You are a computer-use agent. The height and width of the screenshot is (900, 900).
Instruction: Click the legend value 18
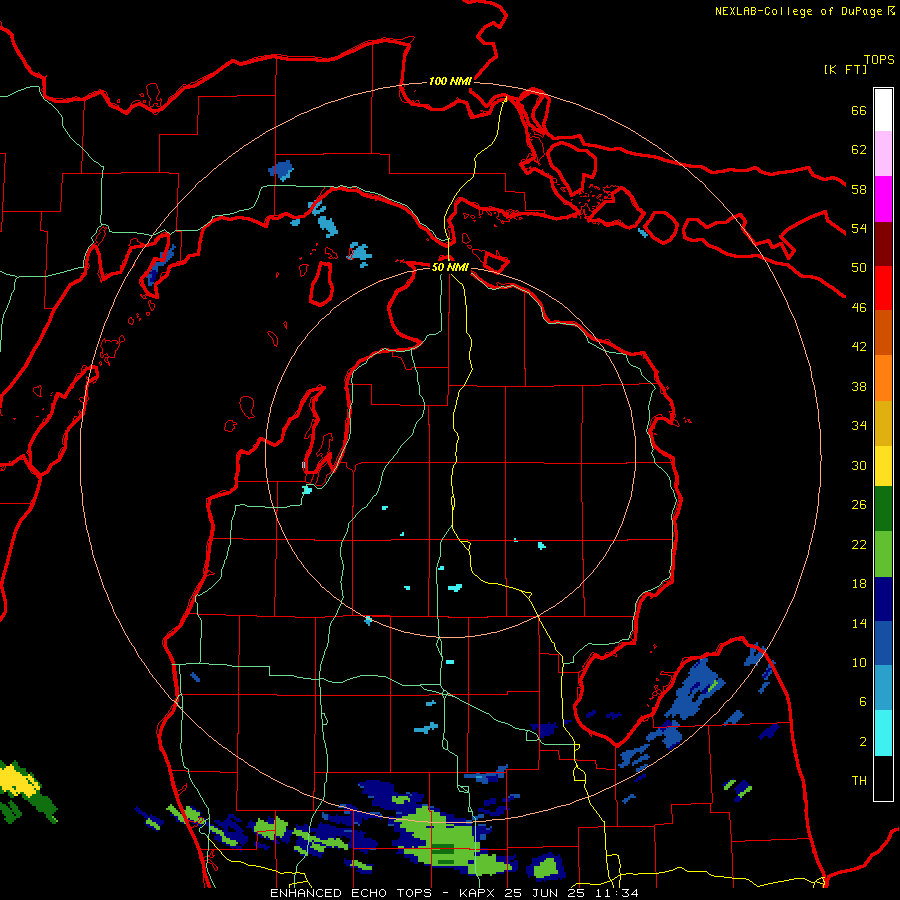click(859, 584)
